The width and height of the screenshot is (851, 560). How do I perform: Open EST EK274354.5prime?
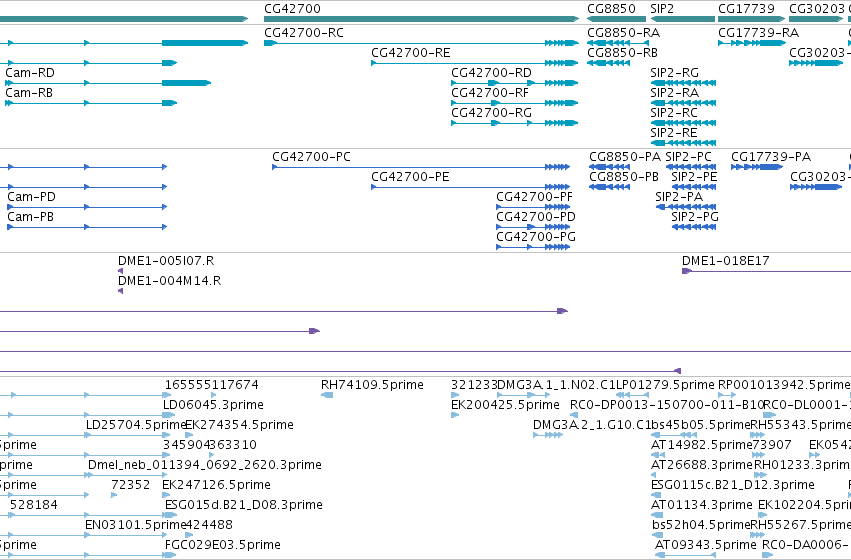[x=239, y=425]
